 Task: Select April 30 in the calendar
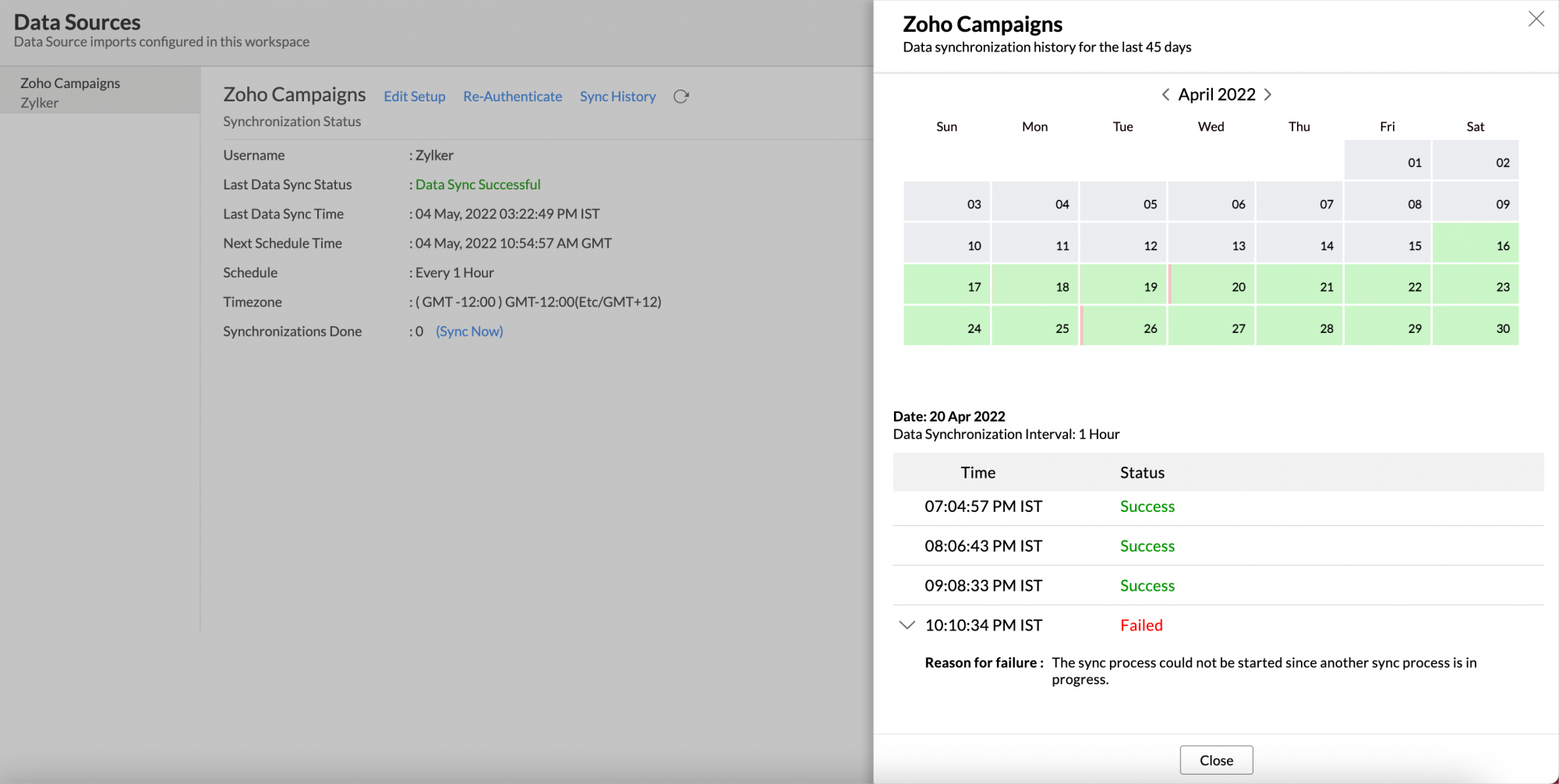(1476, 327)
